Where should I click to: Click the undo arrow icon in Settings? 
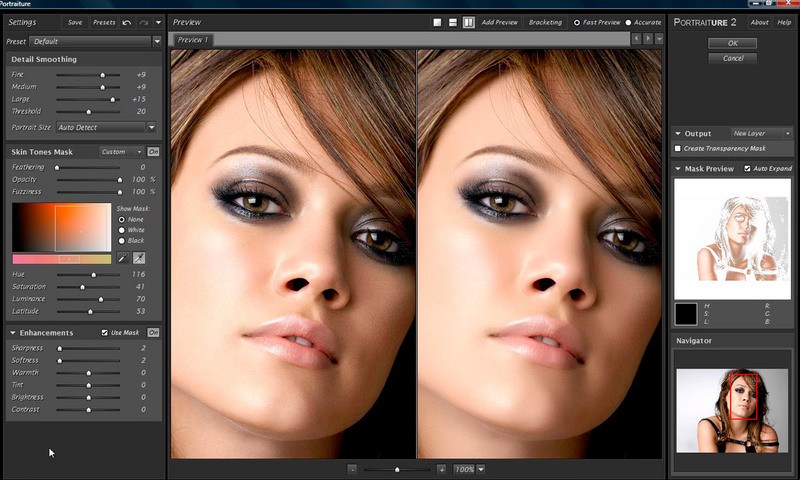[127, 22]
